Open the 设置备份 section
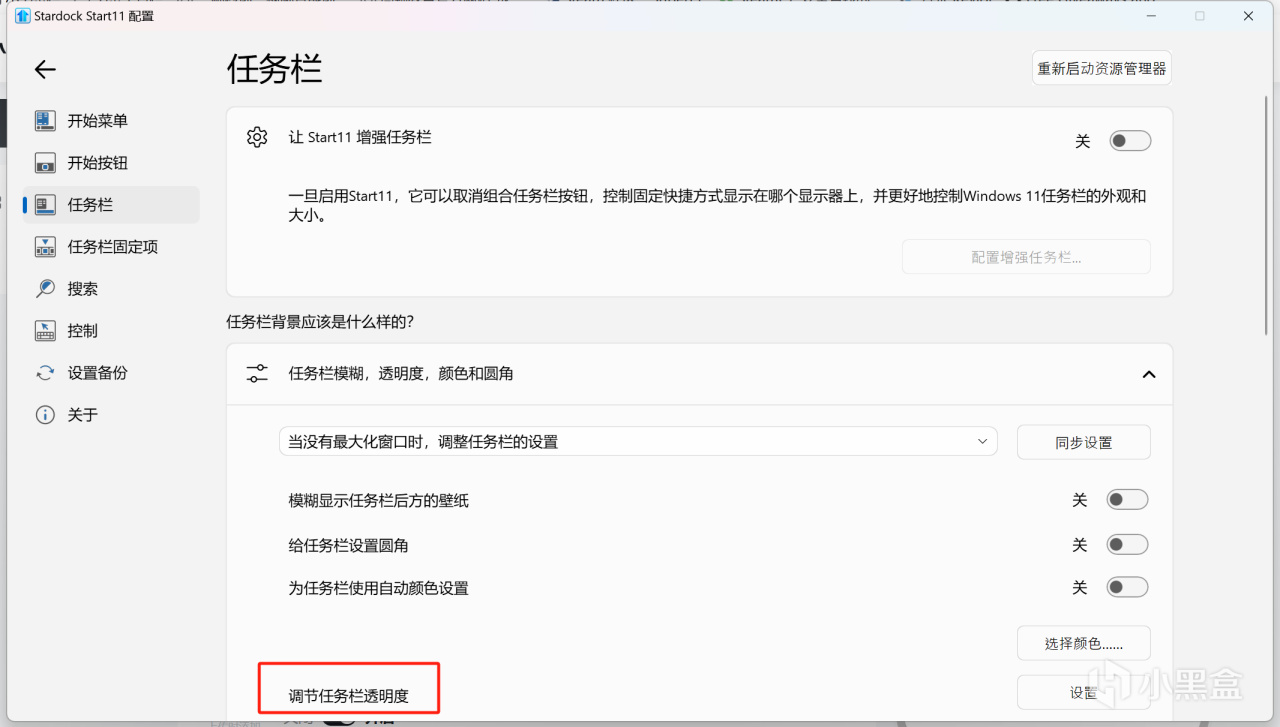 click(111, 373)
